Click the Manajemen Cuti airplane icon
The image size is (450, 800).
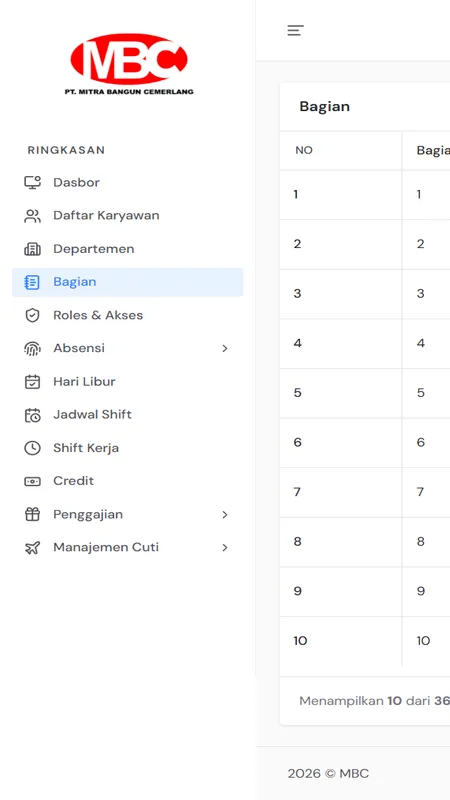click(x=32, y=548)
